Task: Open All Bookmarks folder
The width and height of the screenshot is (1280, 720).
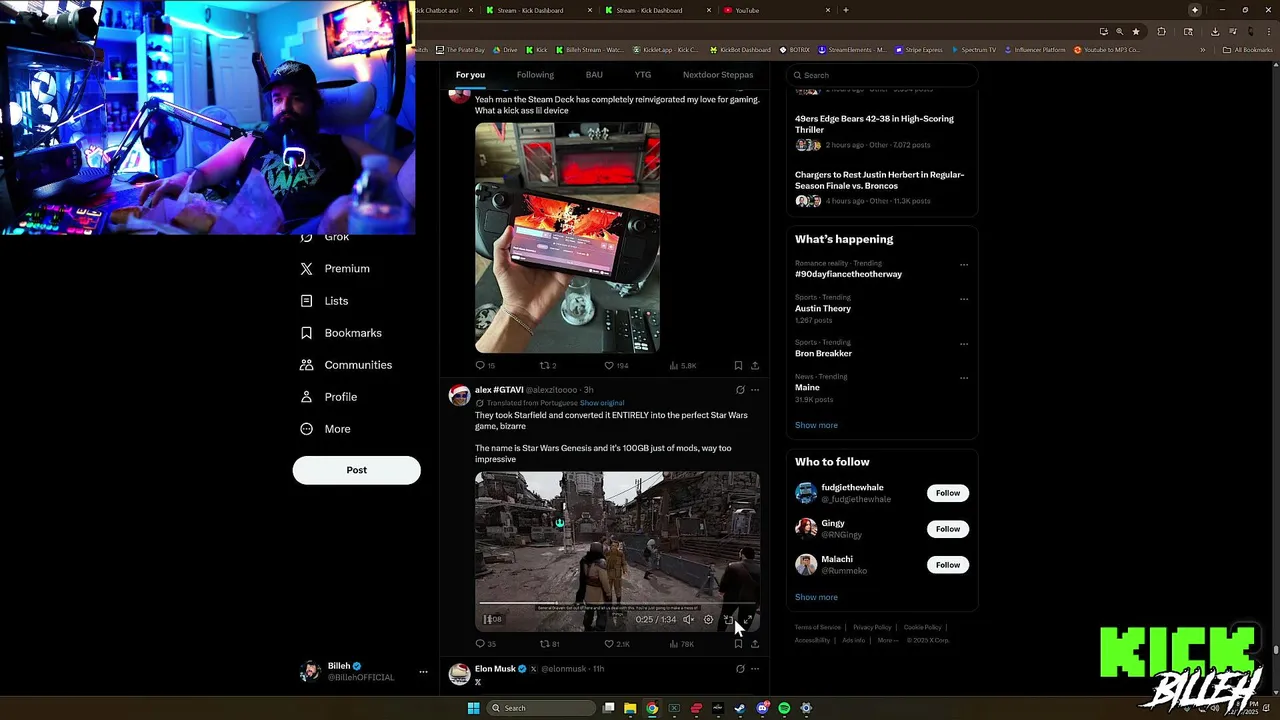Action: 1248,50
